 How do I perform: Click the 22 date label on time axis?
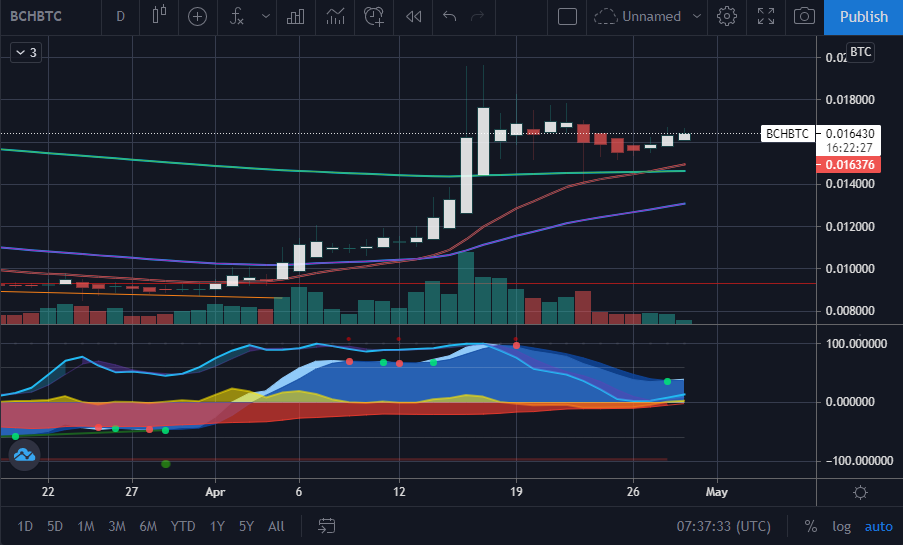pyautogui.click(x=48, y=492)
